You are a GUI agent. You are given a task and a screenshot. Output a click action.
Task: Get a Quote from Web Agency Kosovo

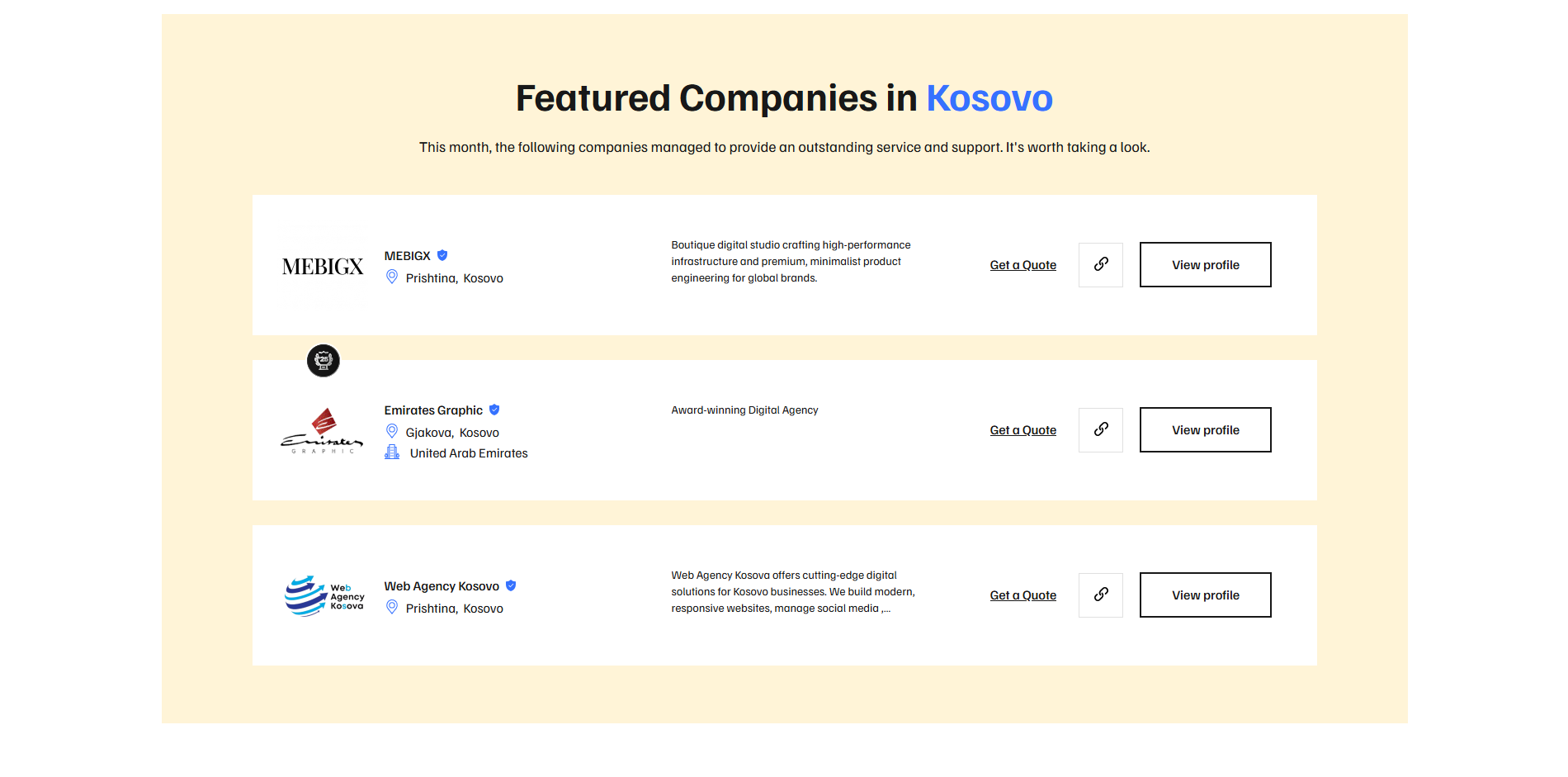(x=1023, y=595)
